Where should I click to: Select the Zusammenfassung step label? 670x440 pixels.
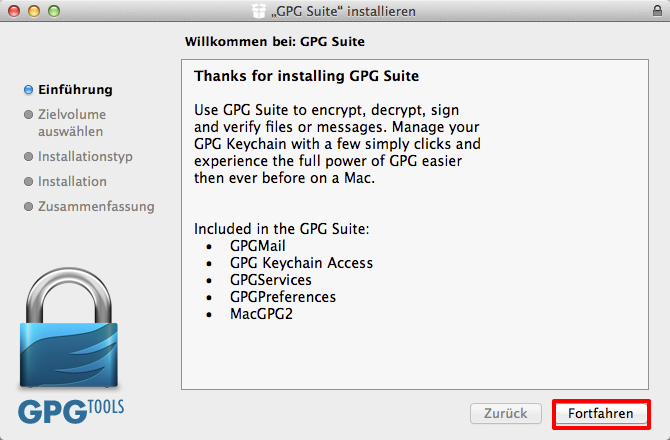click(x=96, y=207)
